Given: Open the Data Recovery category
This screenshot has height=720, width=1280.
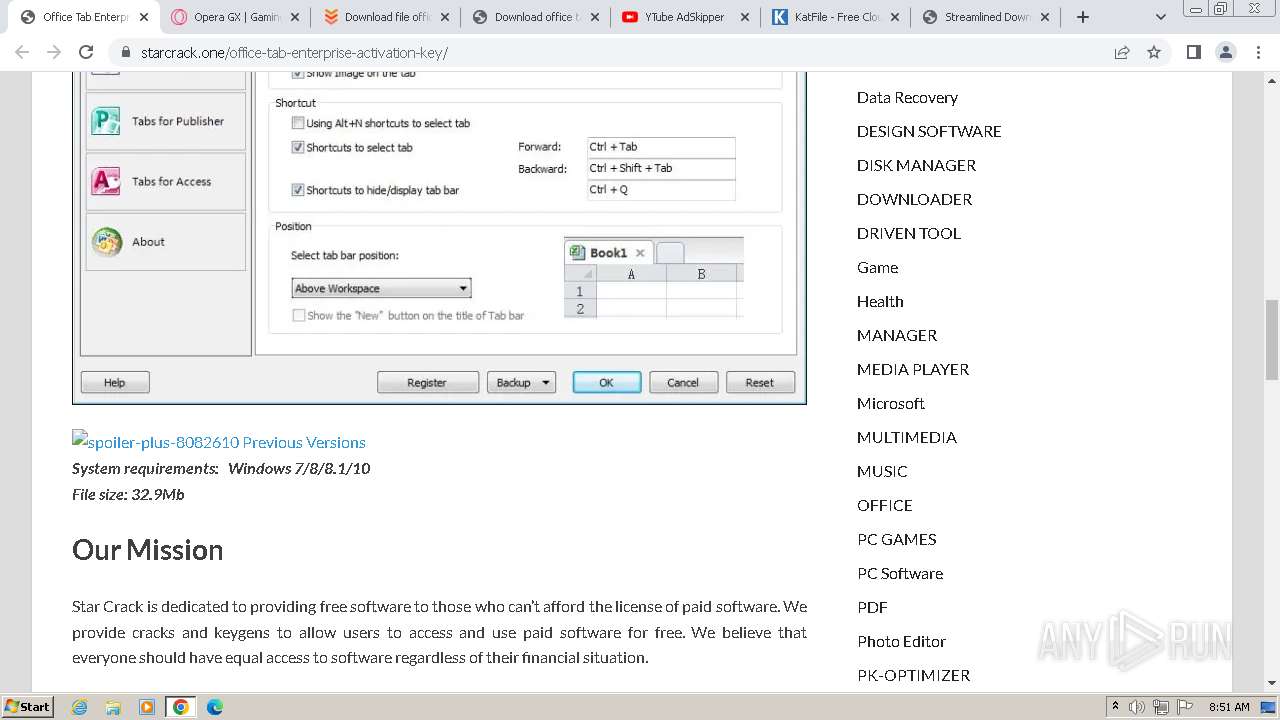Looking at the screenshot, I should pos(907,97).
